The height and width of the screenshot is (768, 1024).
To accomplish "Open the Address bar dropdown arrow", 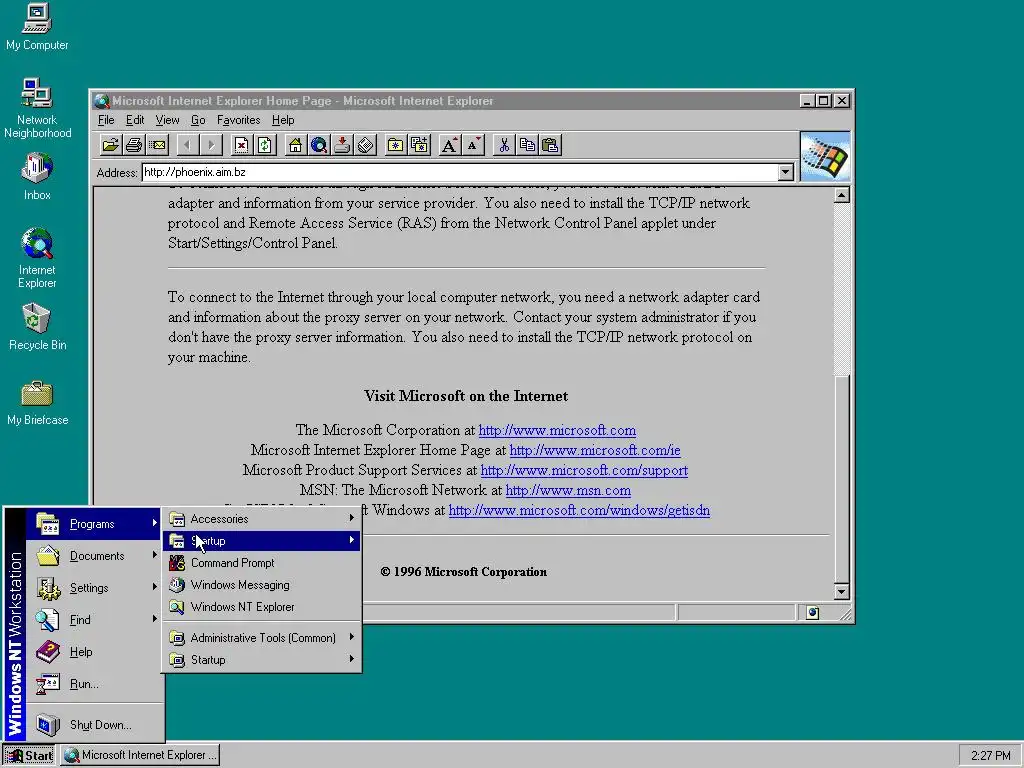I will [786, 172].
